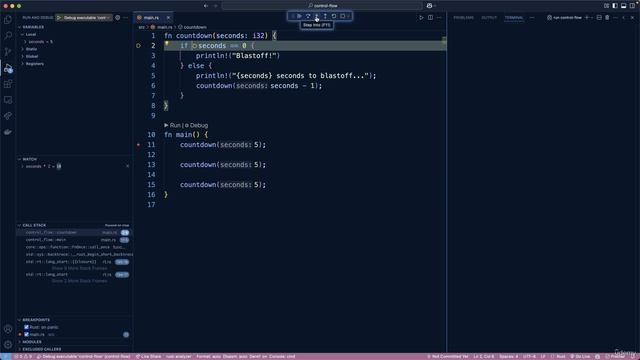Switch to the Output panel tab
This screenshot has width=640, height=360.
click(489, 18)
